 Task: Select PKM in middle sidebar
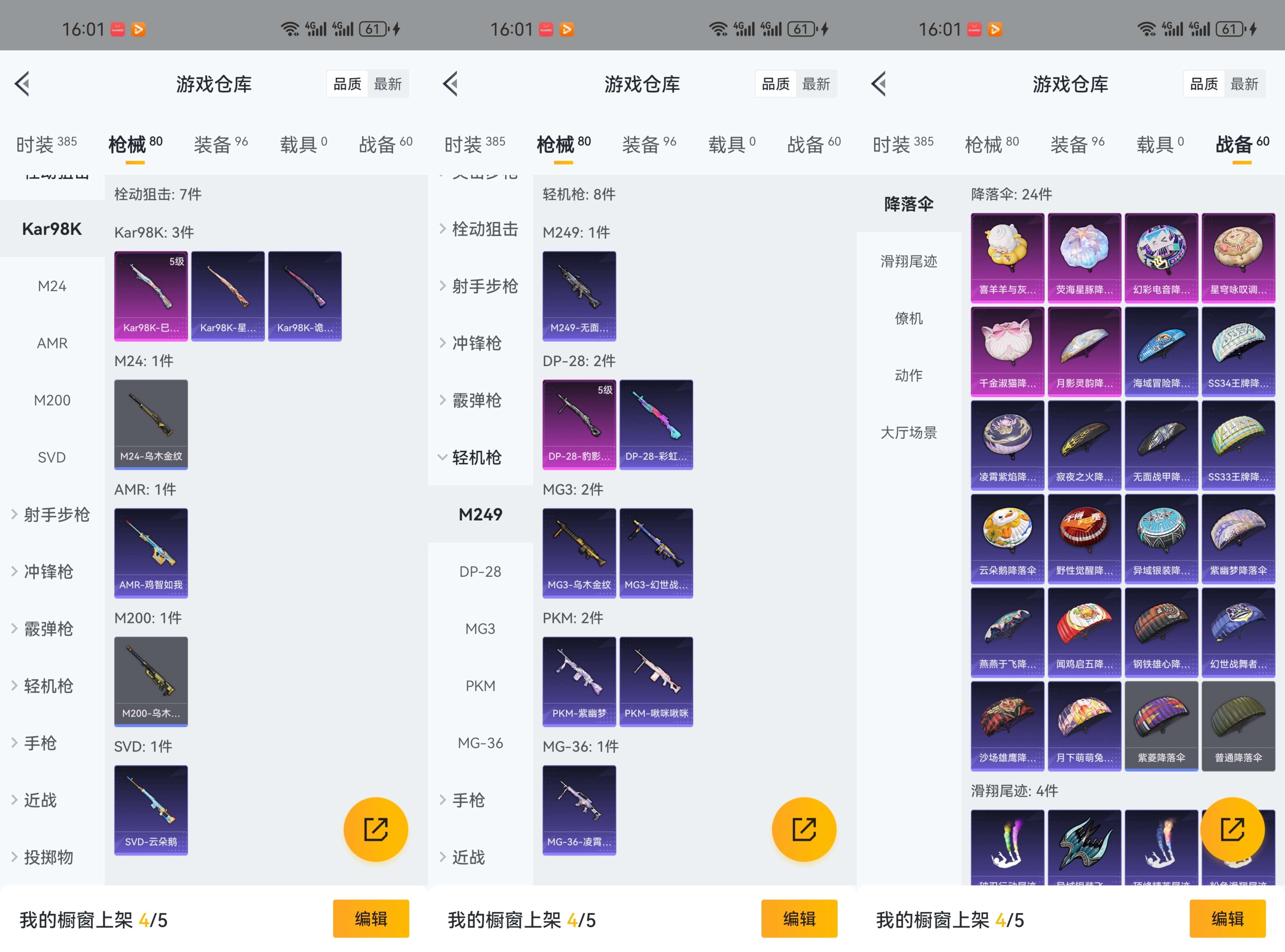tap(480, 686)
